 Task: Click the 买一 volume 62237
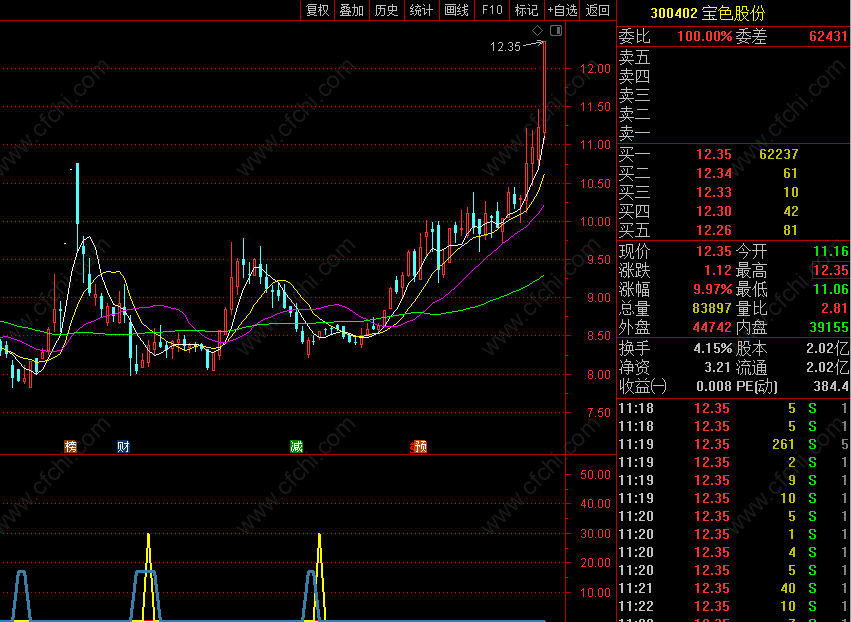[x=778, y=154]
